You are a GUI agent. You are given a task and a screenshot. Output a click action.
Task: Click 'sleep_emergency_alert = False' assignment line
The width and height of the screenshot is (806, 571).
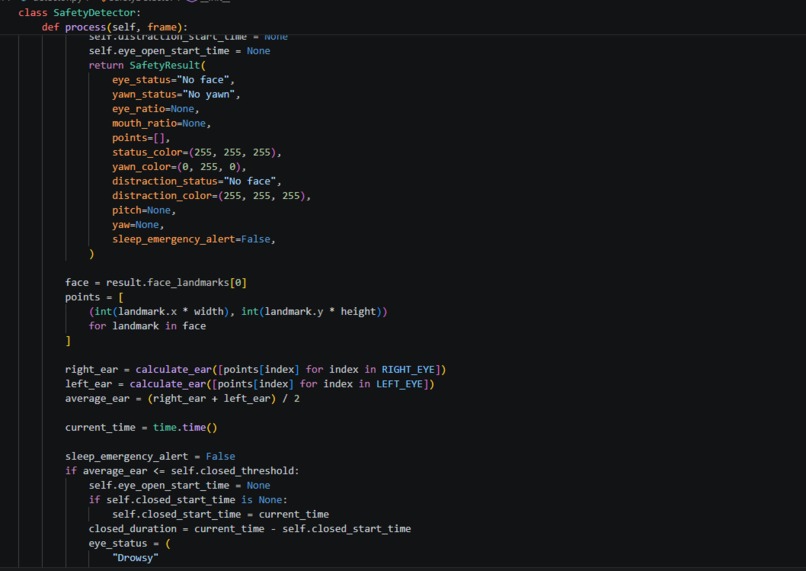(x=150, y=456)
